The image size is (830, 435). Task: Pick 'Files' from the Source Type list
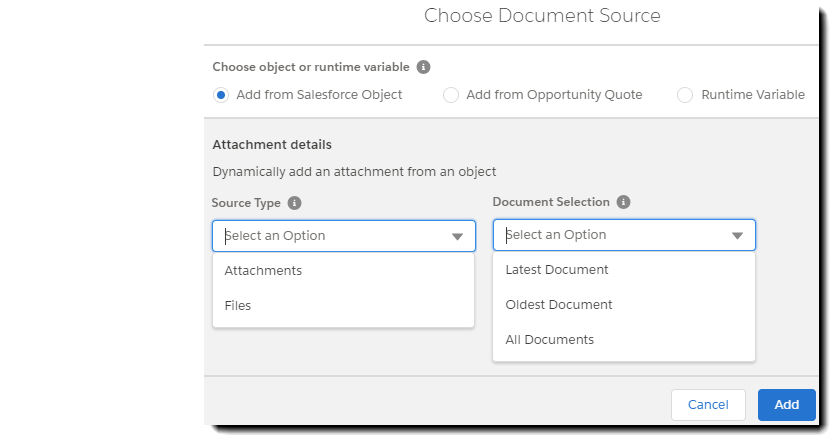[x=238, y=306]
